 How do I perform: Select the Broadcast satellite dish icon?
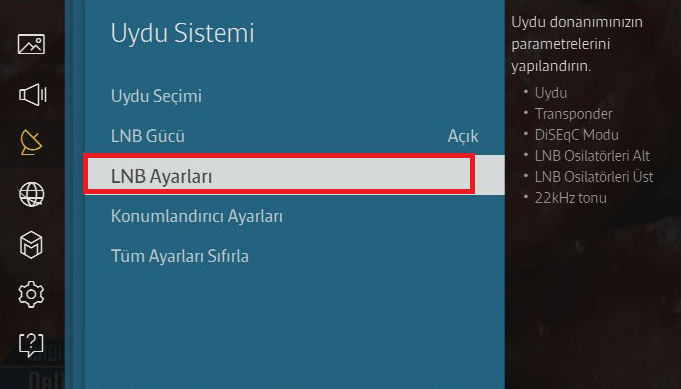coord(31,142)
